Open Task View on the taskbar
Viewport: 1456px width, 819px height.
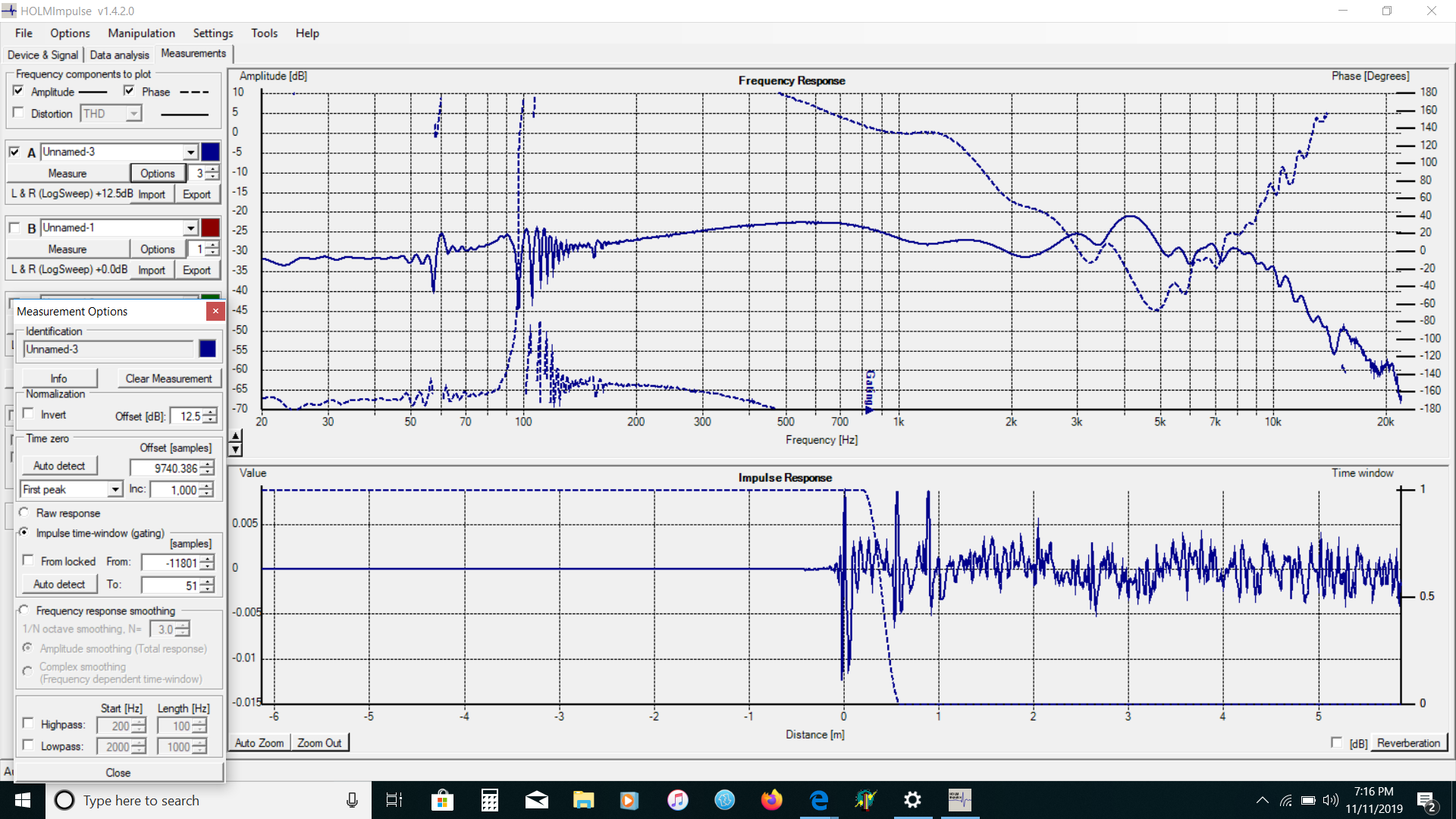[394, 800]
